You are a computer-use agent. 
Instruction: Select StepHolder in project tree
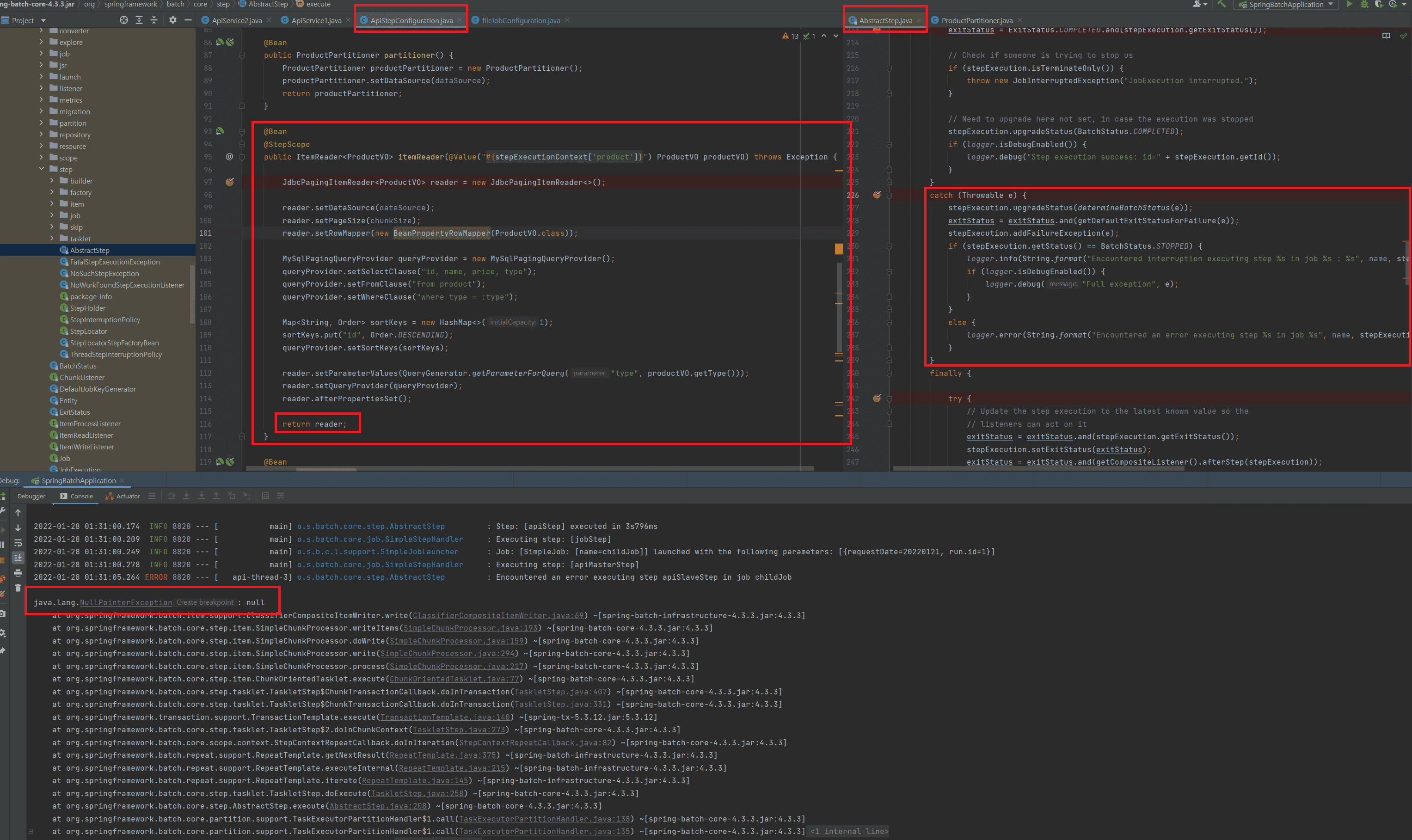tap(88, 308)
